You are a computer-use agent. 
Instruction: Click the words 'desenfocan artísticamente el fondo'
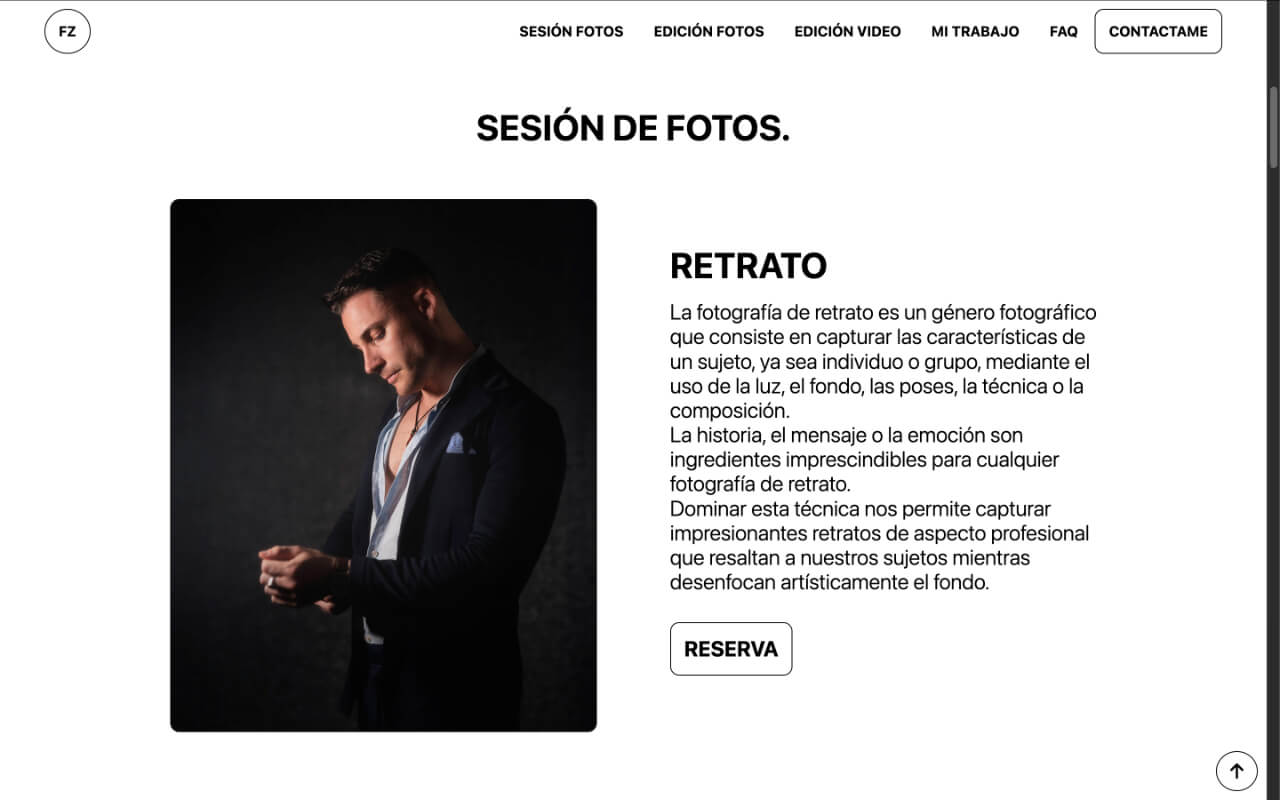click(829, 582)
